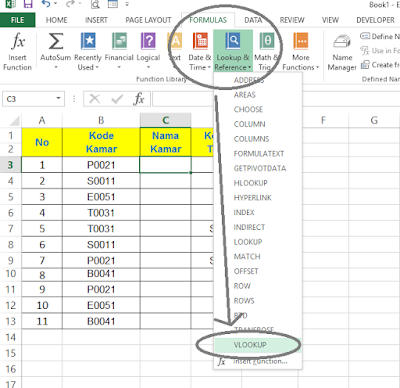Screen dimensions: 400x388
Task: Select the column B header
Action: click(x=101, y=120)
